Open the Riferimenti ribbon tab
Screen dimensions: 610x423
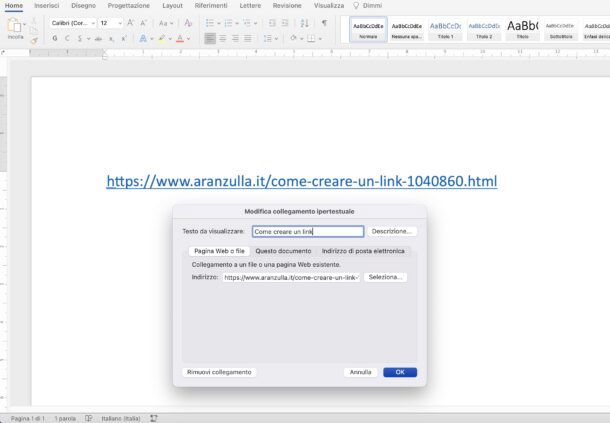[211, 6]
